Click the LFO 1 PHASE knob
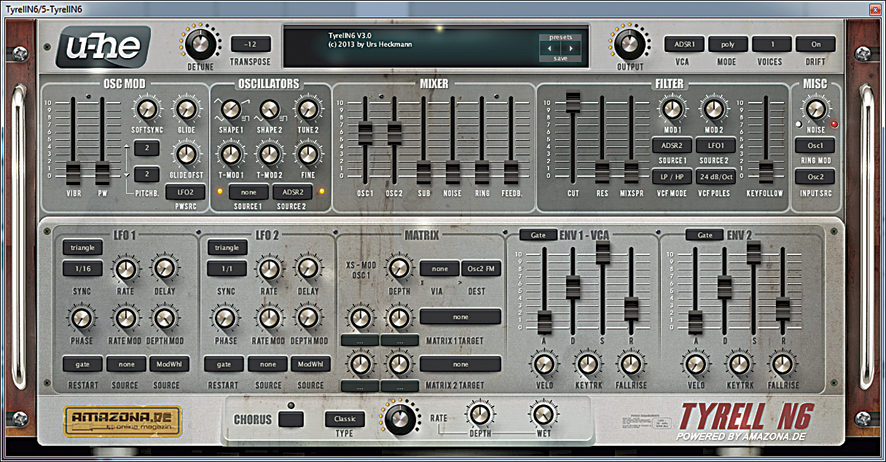 pos(82,319)
